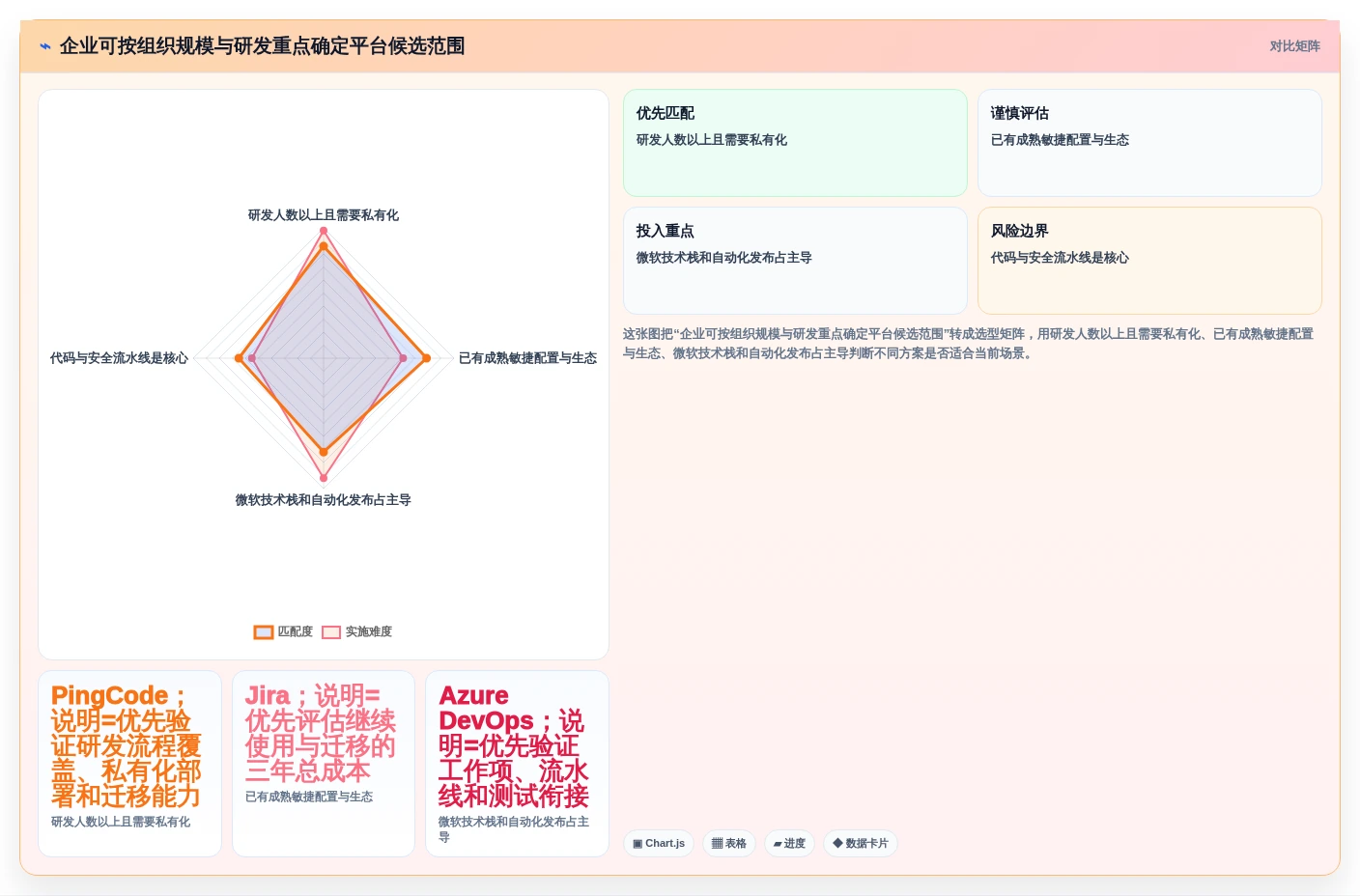
Task: Open the 风险边界 card
Action: [x=1149, y=261]
